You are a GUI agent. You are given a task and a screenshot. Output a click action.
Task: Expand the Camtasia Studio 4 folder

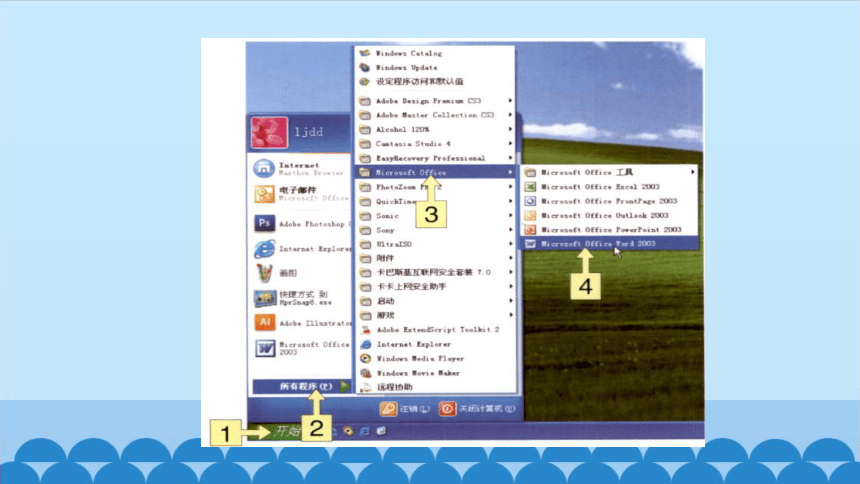[435, 144]
